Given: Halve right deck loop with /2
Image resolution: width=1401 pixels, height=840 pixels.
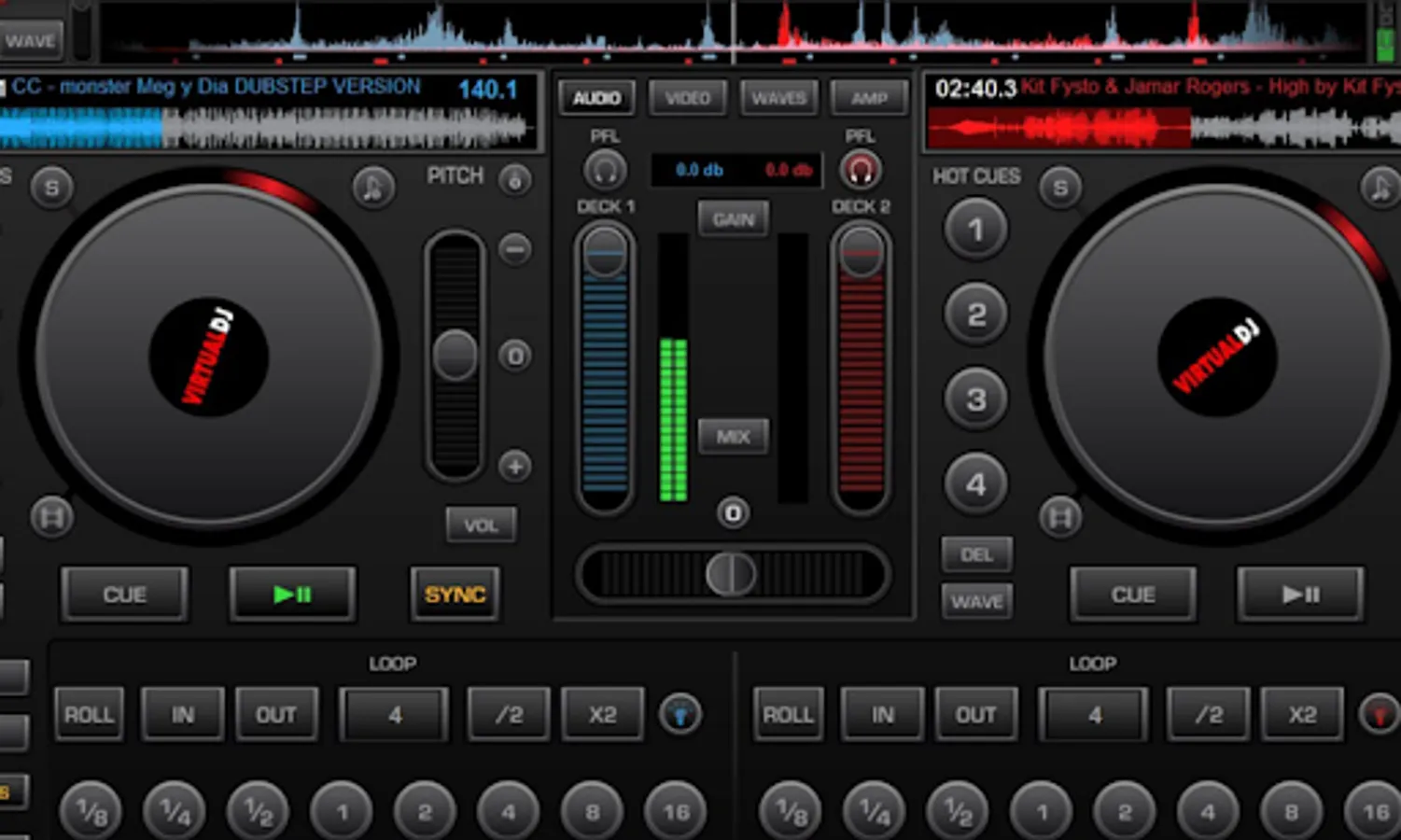Looking at the screenshot, I should pyautogui.click(x=1209, y=715).
